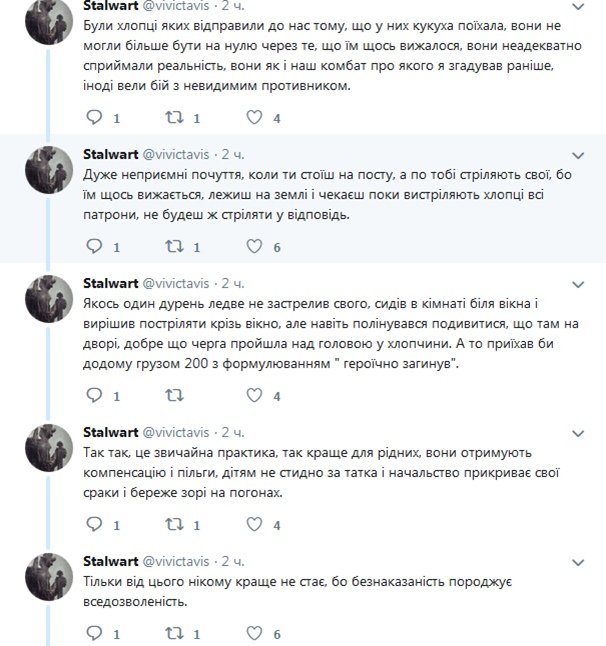Like the highlighted tweet with 6 likes
Image resolution: width=606 pixels, height=646 pixels.
pos(254,246)
